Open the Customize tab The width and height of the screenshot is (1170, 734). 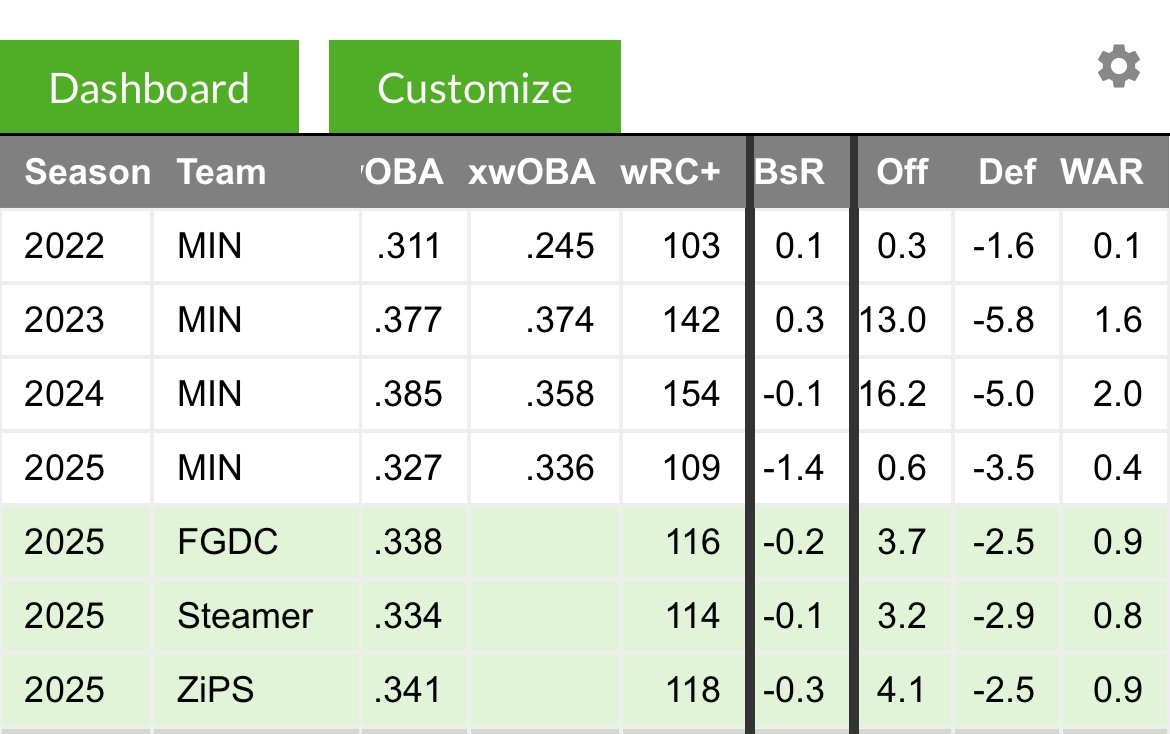click(474, 87)
